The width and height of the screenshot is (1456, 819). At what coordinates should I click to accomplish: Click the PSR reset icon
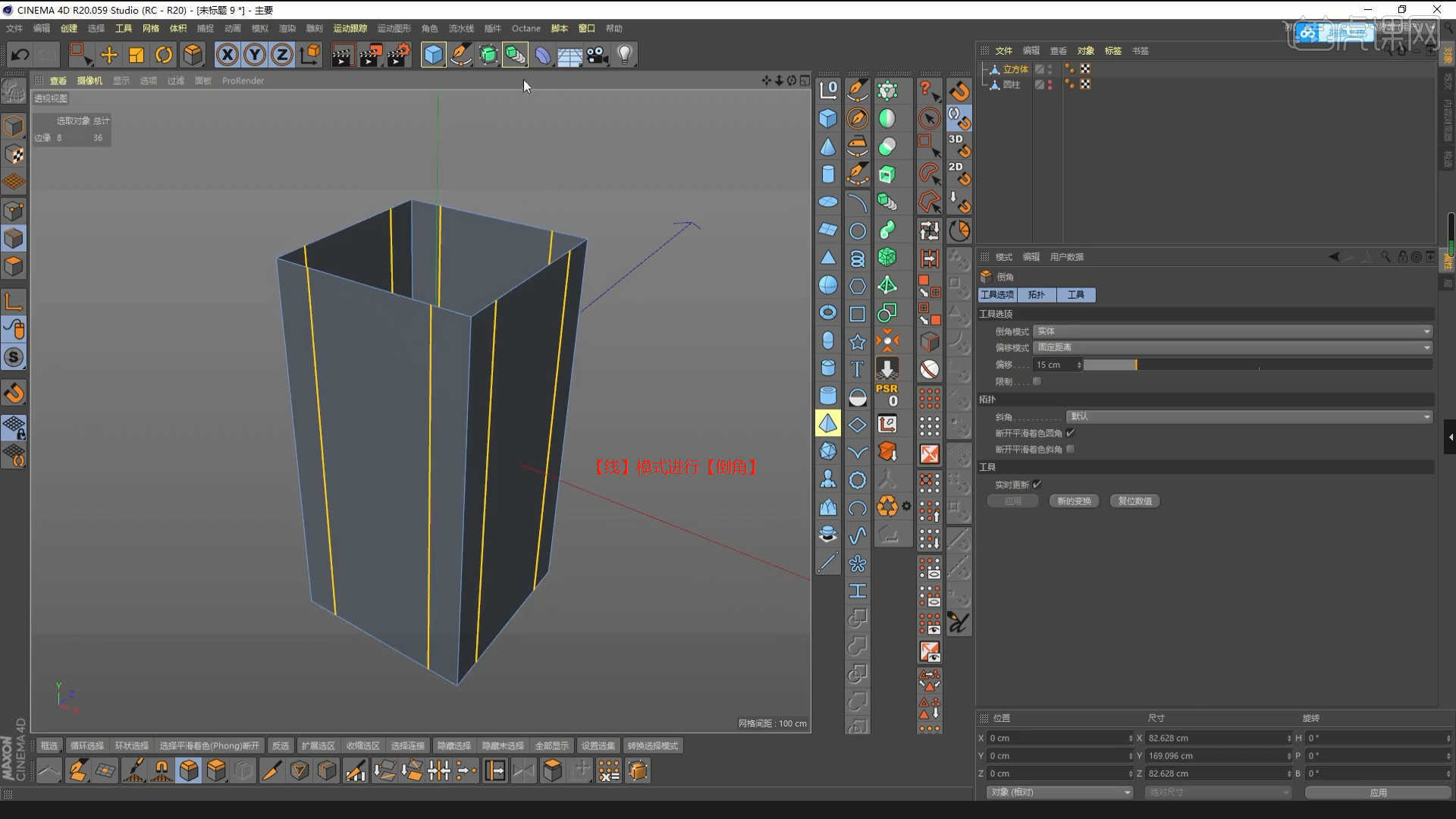[x=886, y=395]
